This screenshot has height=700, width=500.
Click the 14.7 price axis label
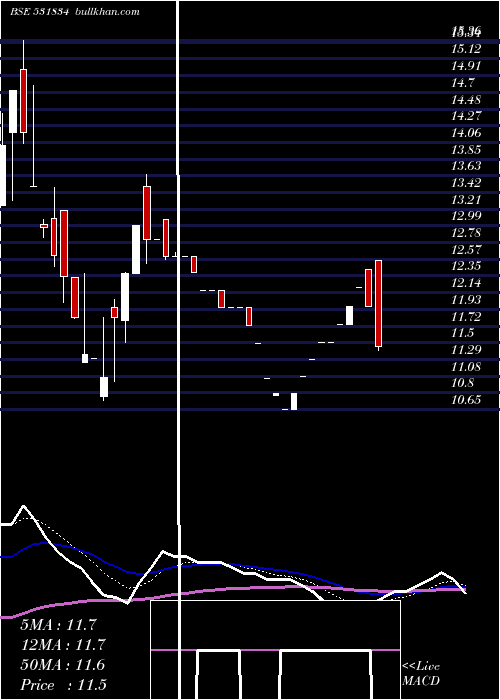coord(463,83)
